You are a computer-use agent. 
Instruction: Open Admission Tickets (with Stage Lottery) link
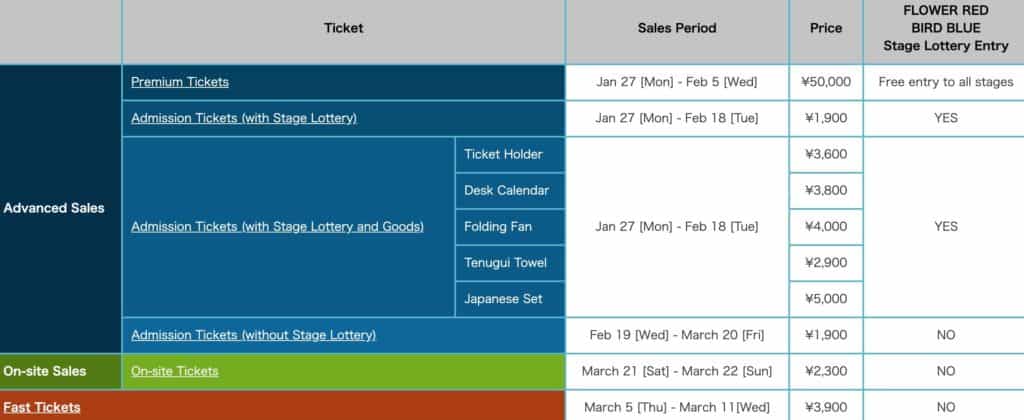(244, 118)
